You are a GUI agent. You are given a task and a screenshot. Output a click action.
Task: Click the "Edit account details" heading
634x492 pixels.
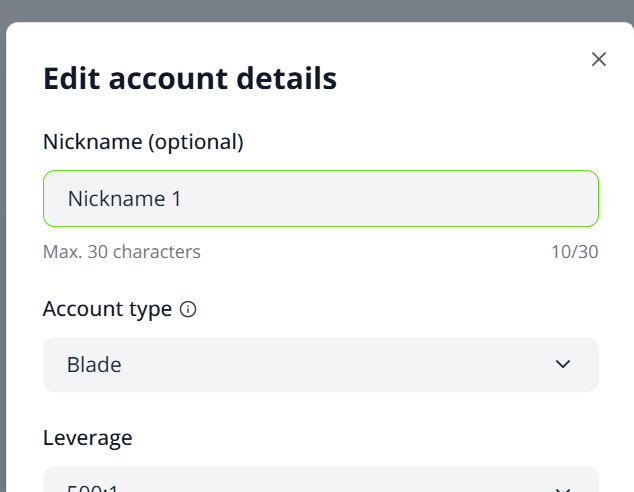pos(190,78)
